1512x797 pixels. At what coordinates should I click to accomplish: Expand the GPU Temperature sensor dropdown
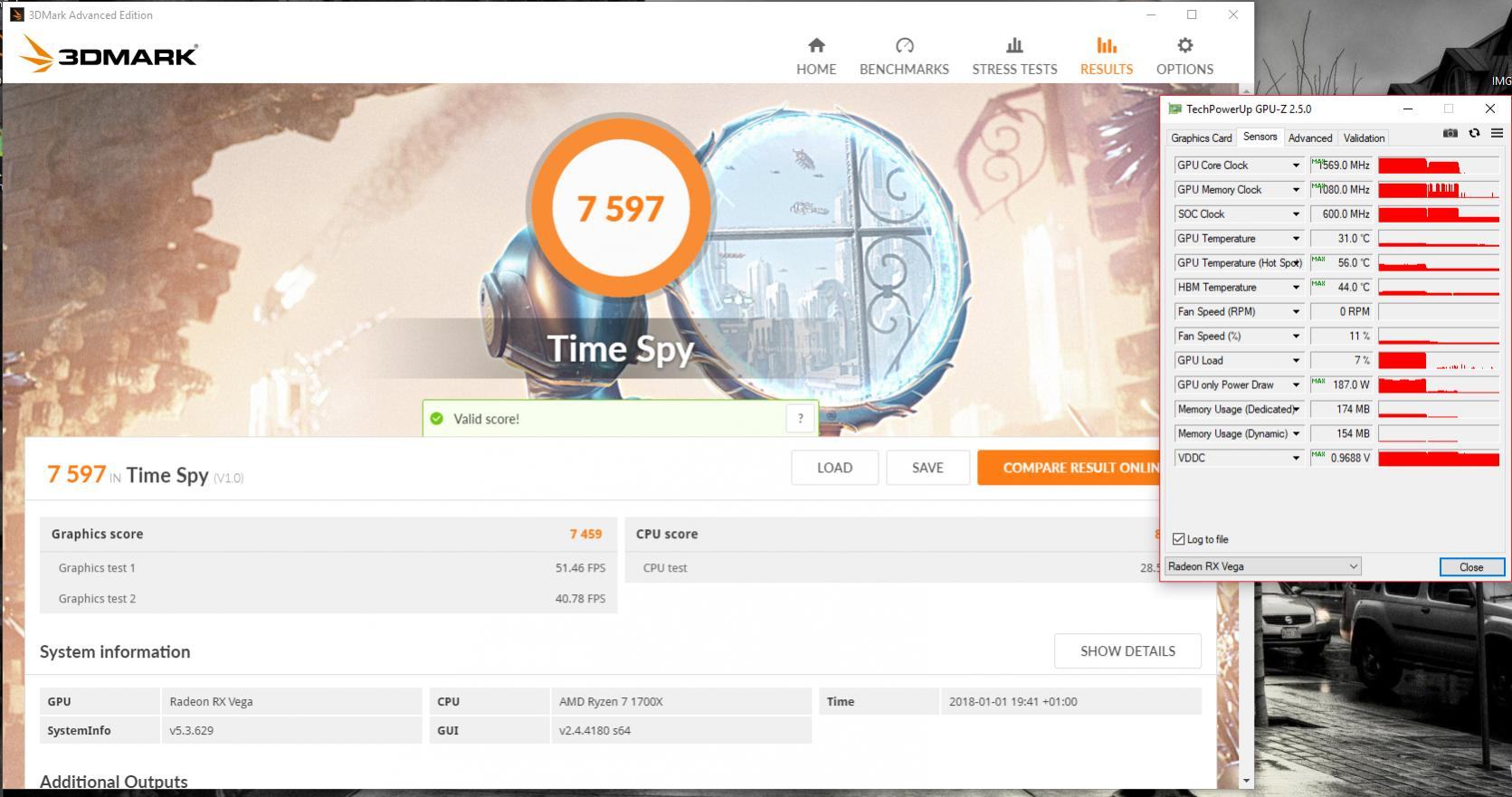[x=1296, y=239]
